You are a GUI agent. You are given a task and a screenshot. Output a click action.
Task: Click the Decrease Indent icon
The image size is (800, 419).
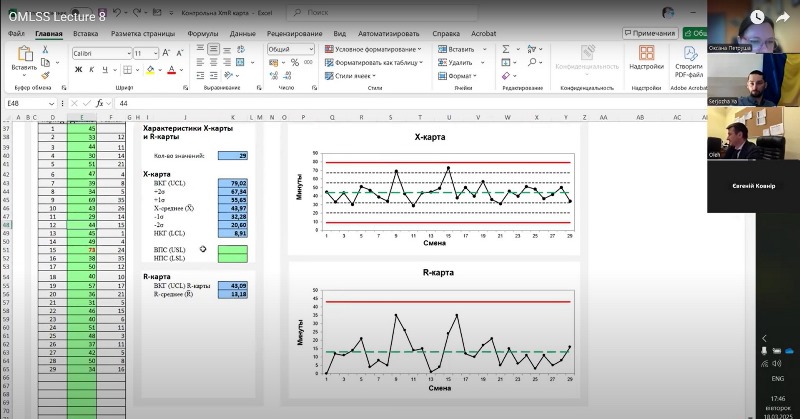click(201, 76)
